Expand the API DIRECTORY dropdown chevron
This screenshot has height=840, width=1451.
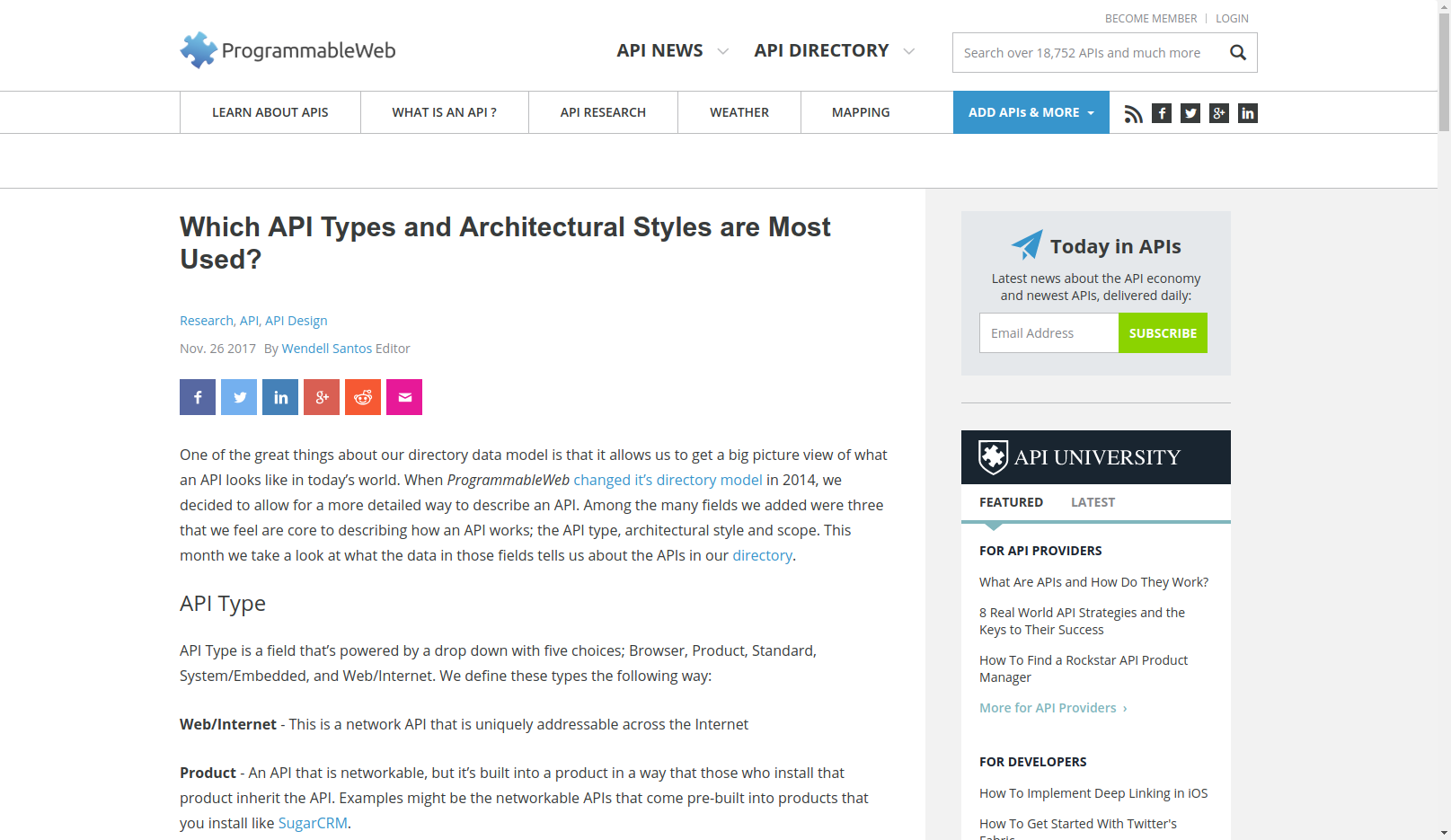(908, 51)
